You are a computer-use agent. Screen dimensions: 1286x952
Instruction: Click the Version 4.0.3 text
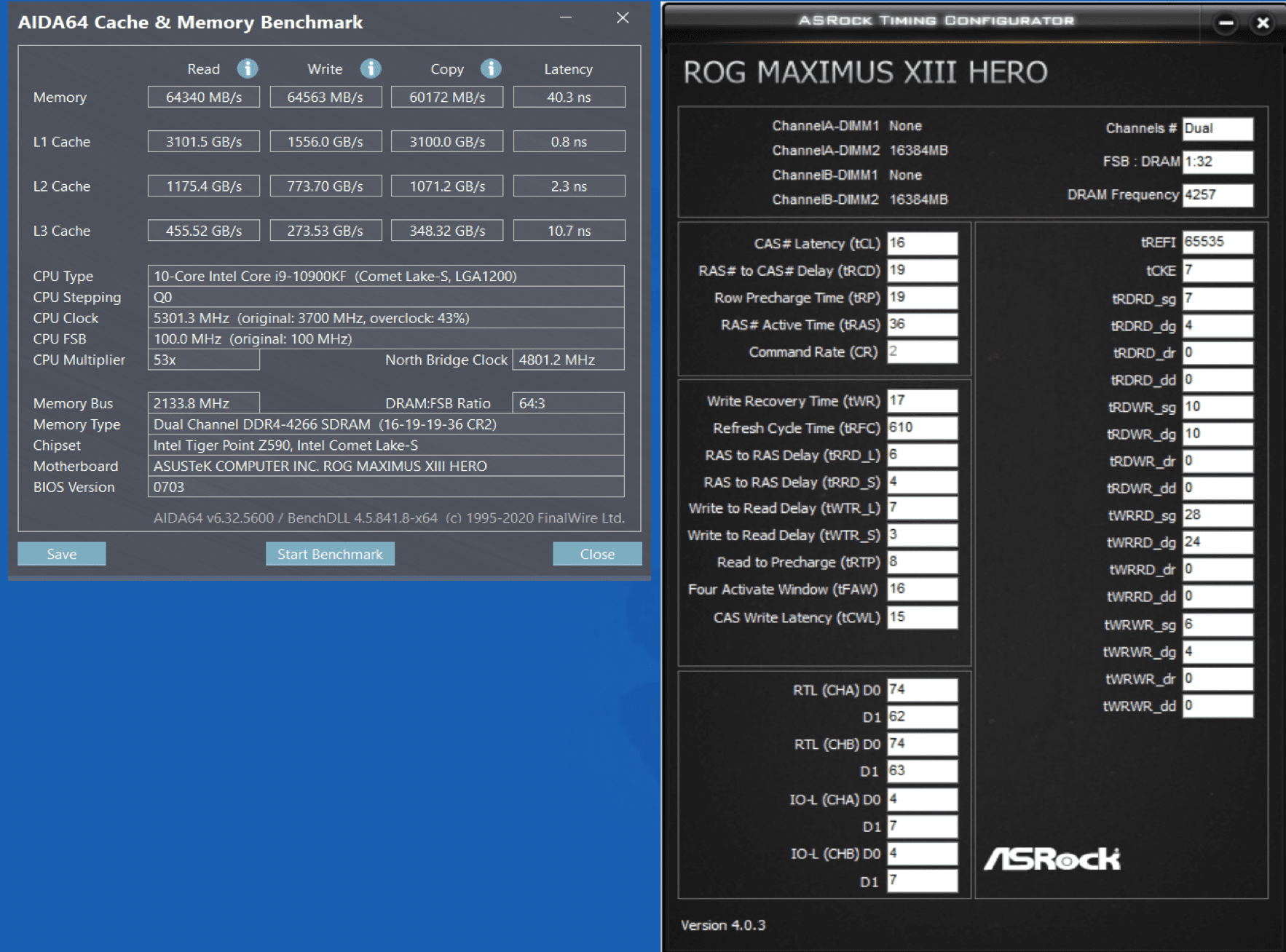[x=723, y=925]
